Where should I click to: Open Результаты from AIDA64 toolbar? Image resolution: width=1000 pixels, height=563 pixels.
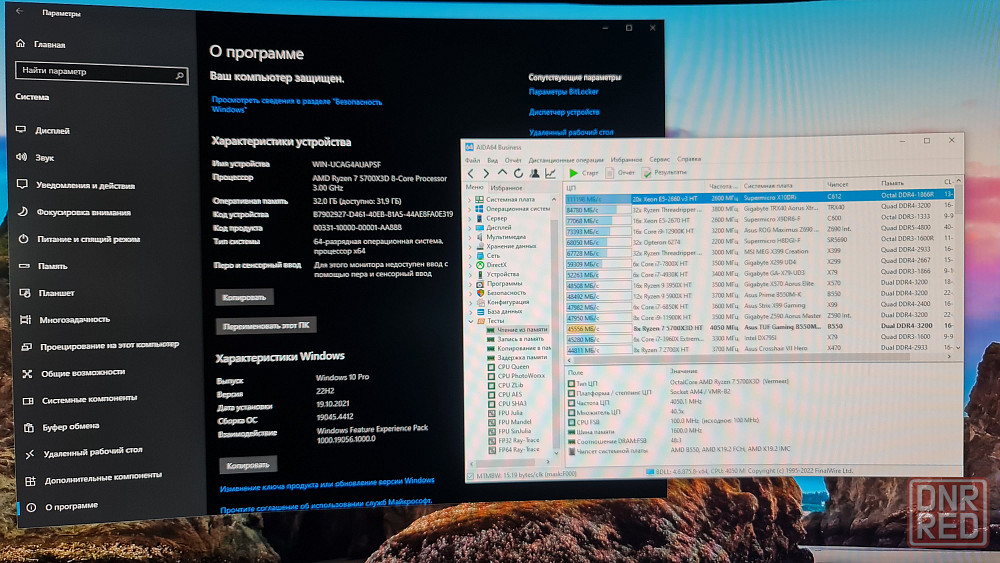pyautogui.click(x=664, y=172)
